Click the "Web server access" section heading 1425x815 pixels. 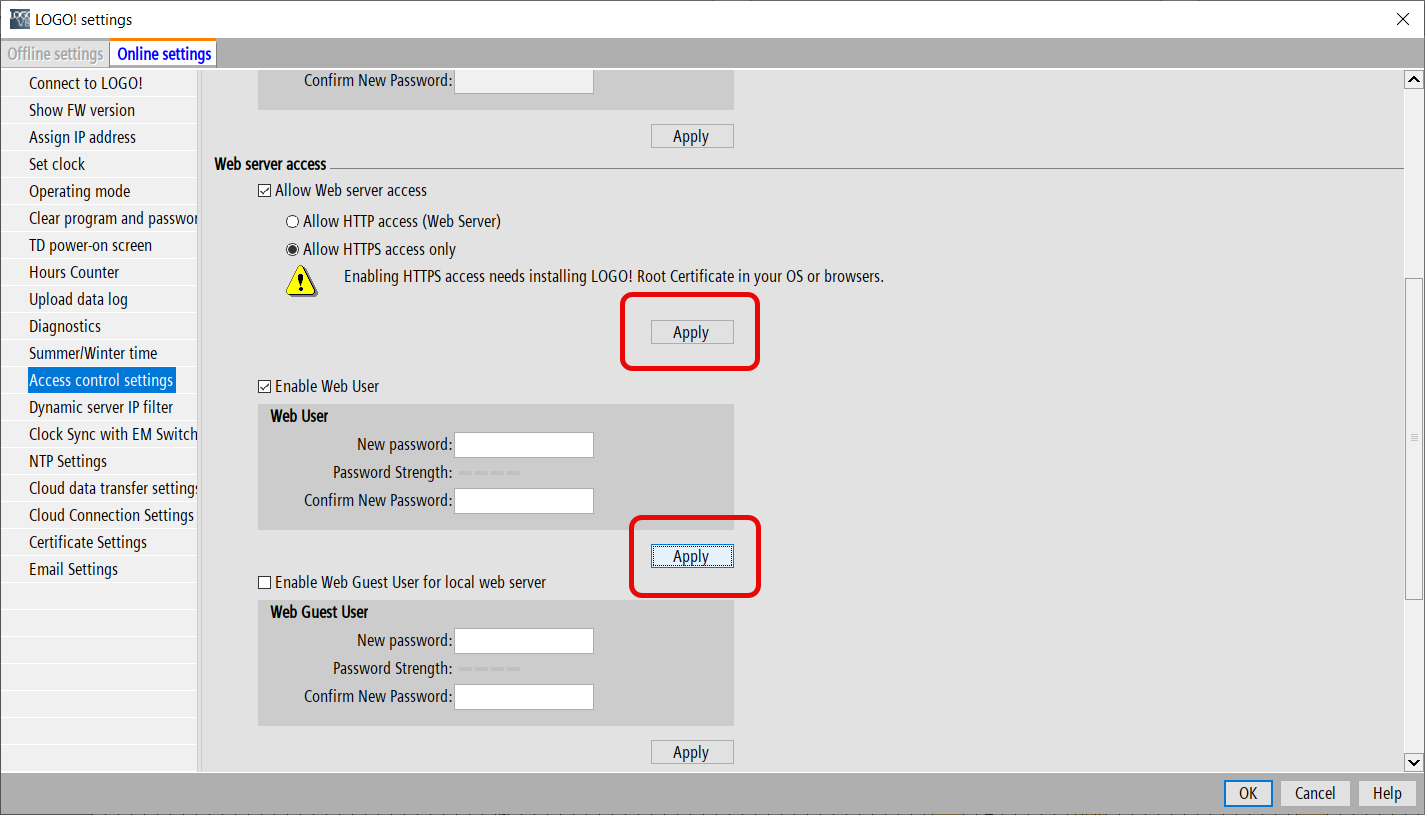(270, 164)
